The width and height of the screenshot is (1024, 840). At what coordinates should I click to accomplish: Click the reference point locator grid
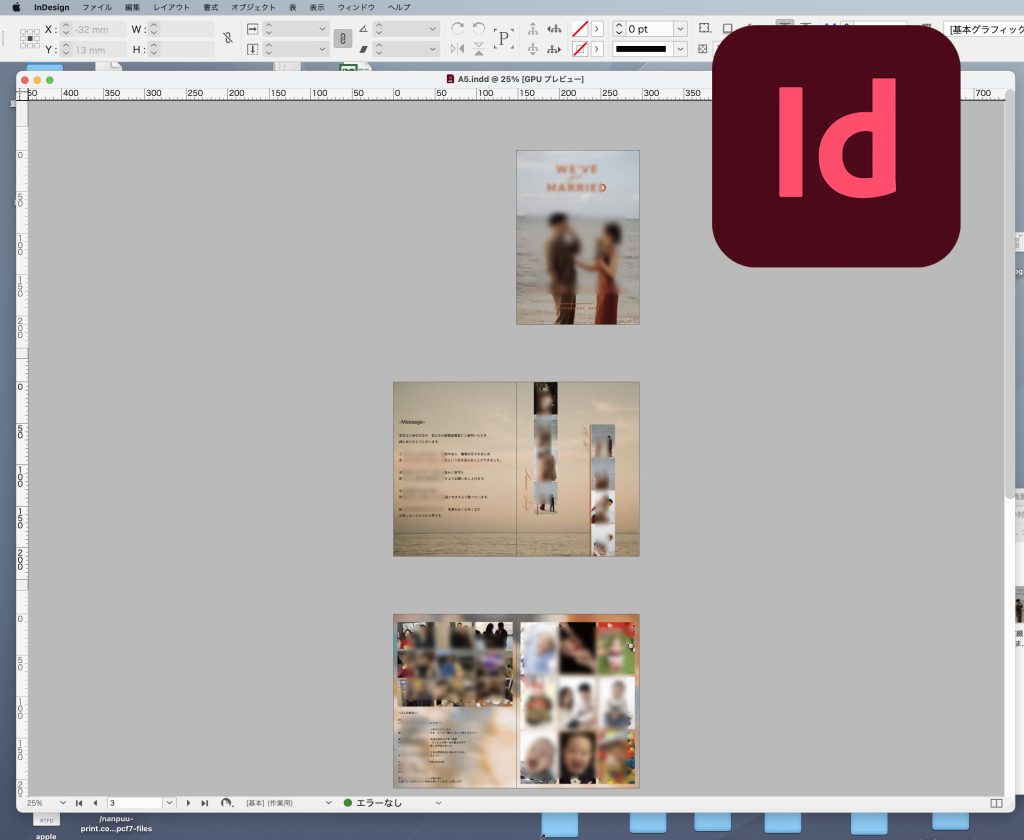(30, 39)
